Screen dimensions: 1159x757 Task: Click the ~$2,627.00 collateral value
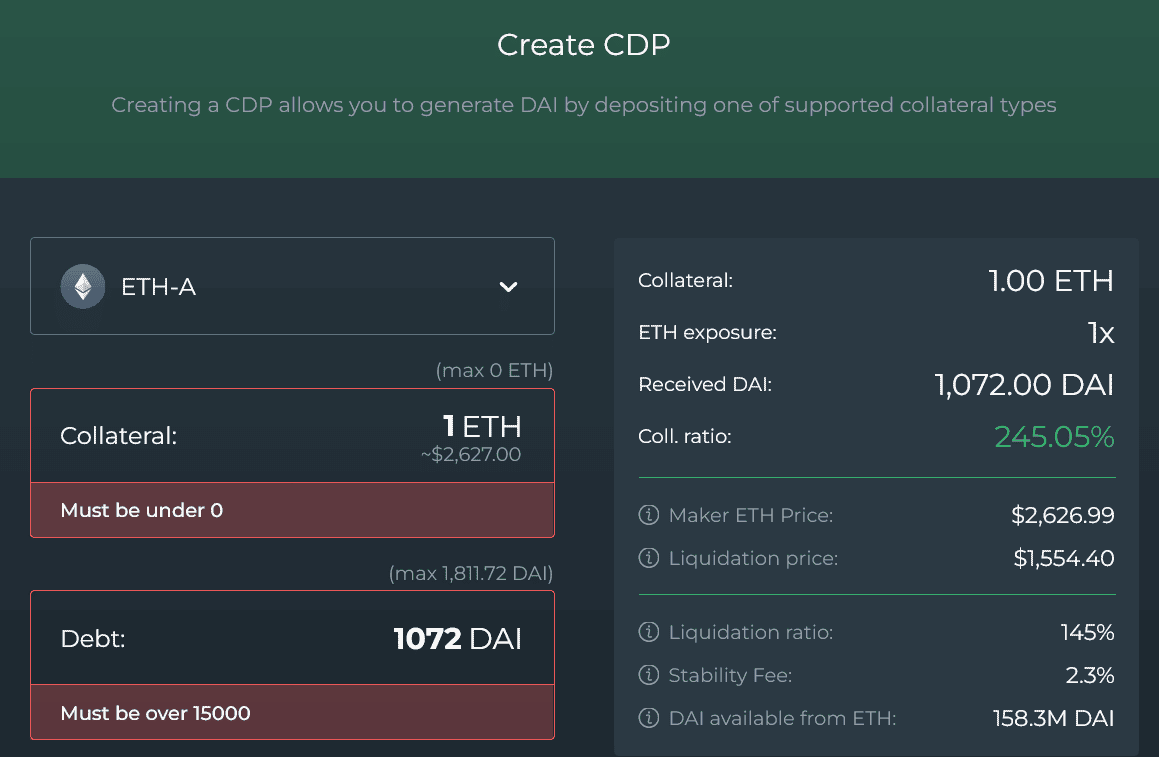[471, 455]
